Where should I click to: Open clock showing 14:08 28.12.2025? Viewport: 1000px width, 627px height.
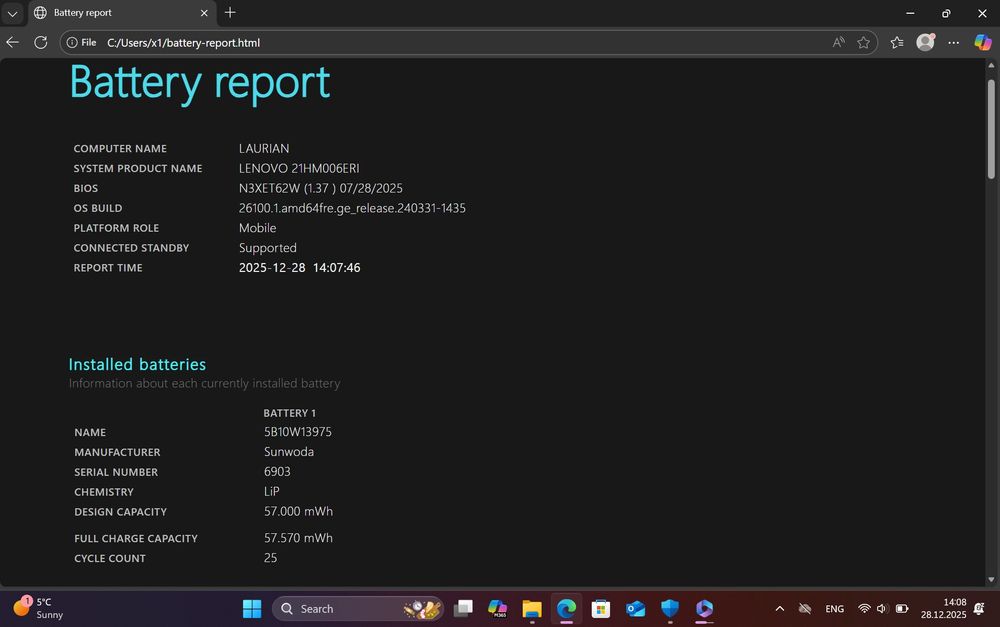943,609
